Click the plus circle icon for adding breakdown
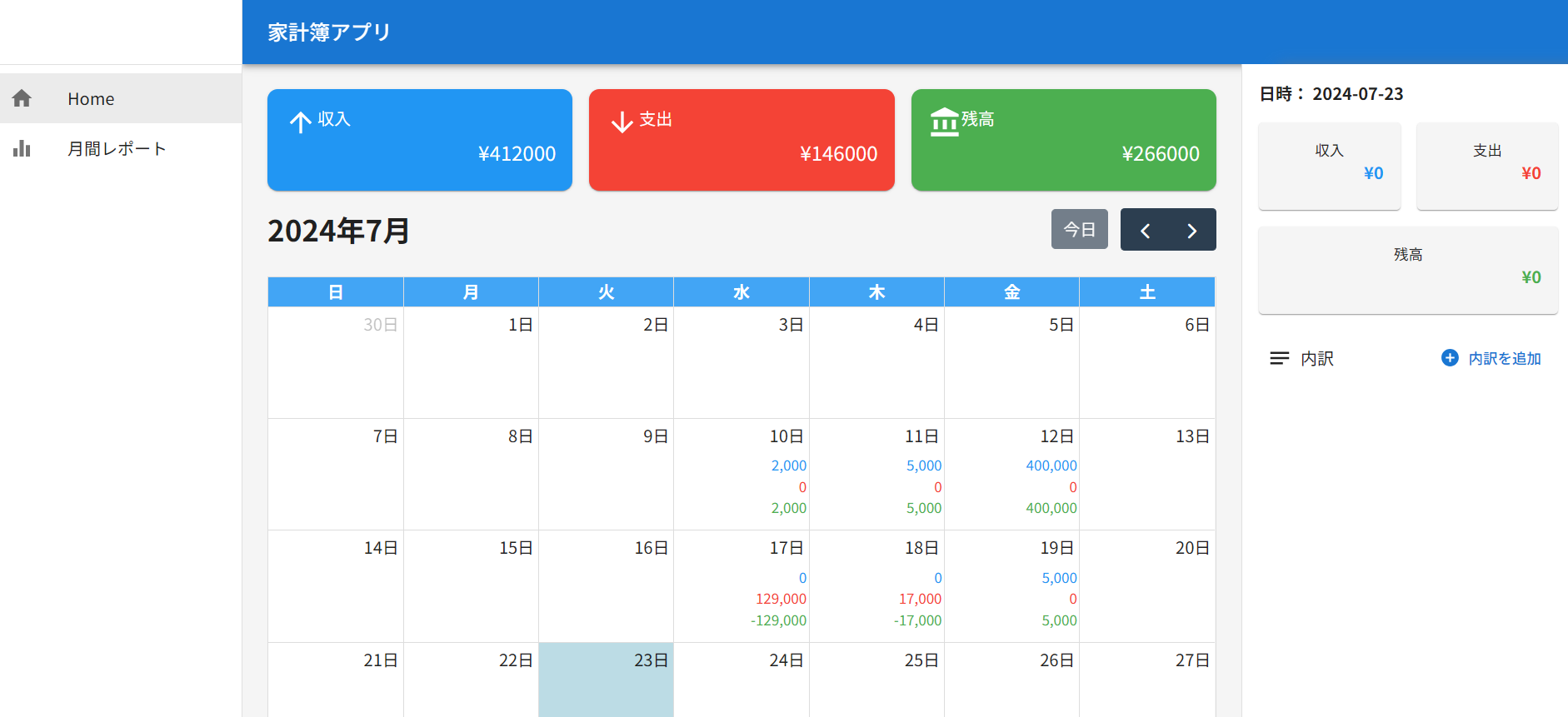This screenshot has height=717, width=1568. [1450, 358]
